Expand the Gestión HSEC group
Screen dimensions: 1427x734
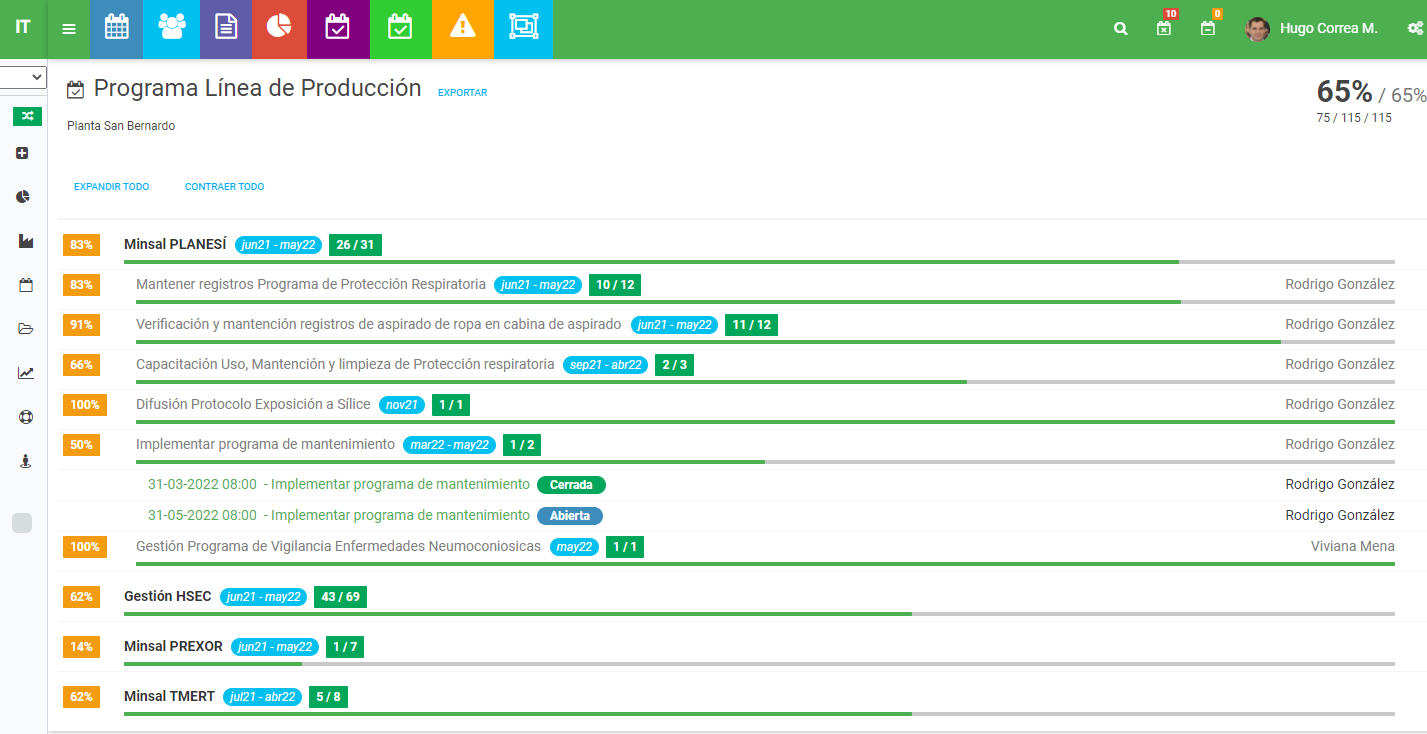click(167, 596)
